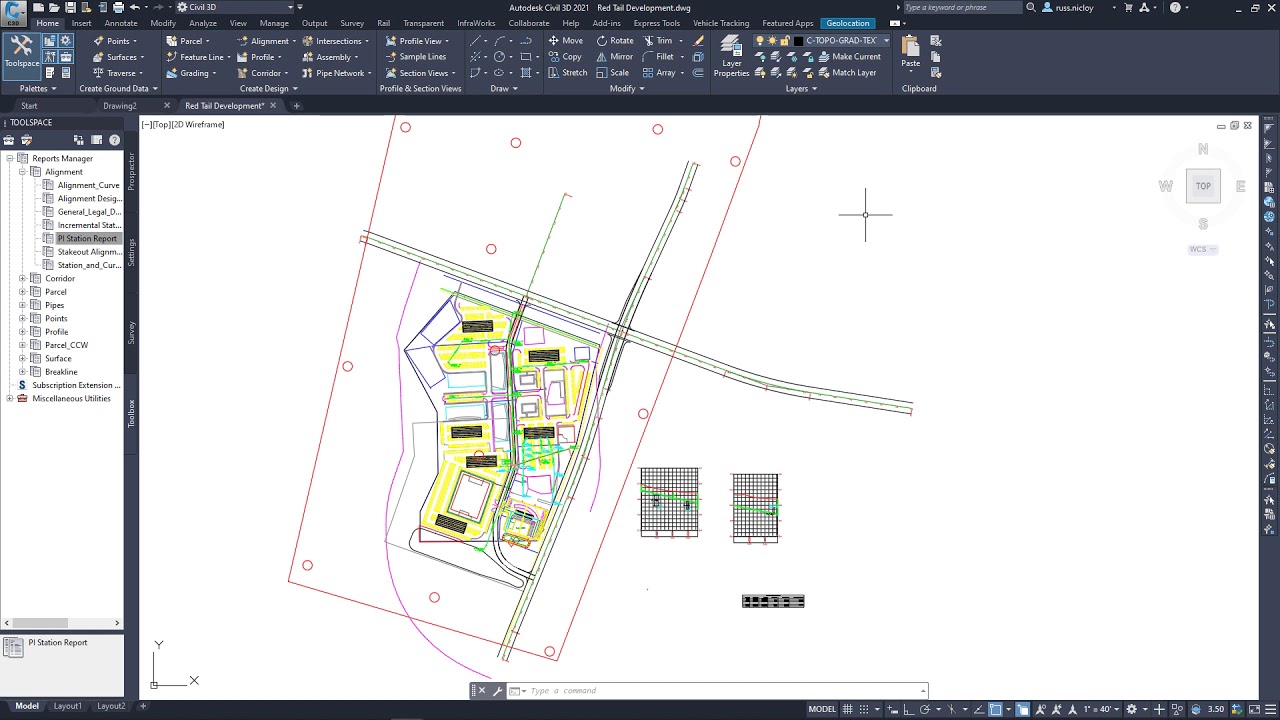This screenshot has width=1280, height=720.
Task: Switch to Drawing2 document tab
Action: [x=120, y=105]
